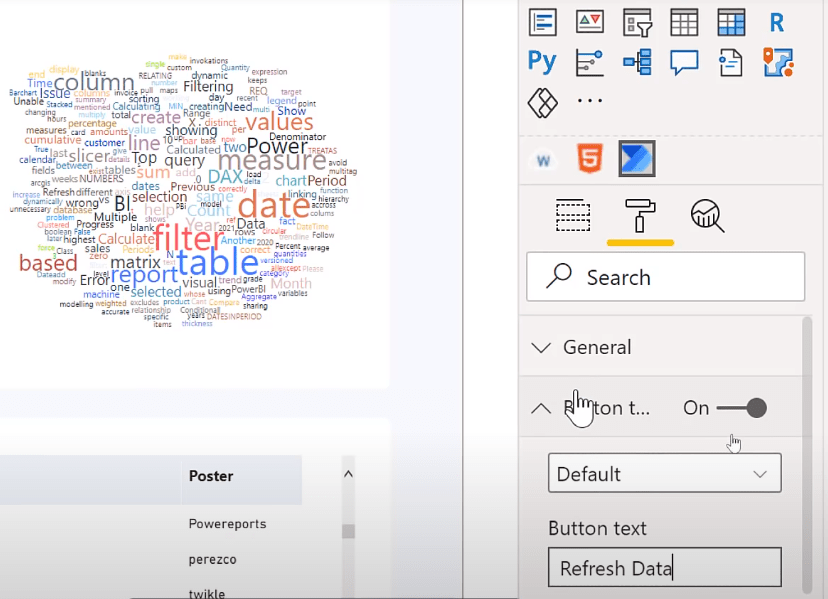Click the word 'report' in cloud
Screen dimensions: 828x599
click(x=144, y=275)
